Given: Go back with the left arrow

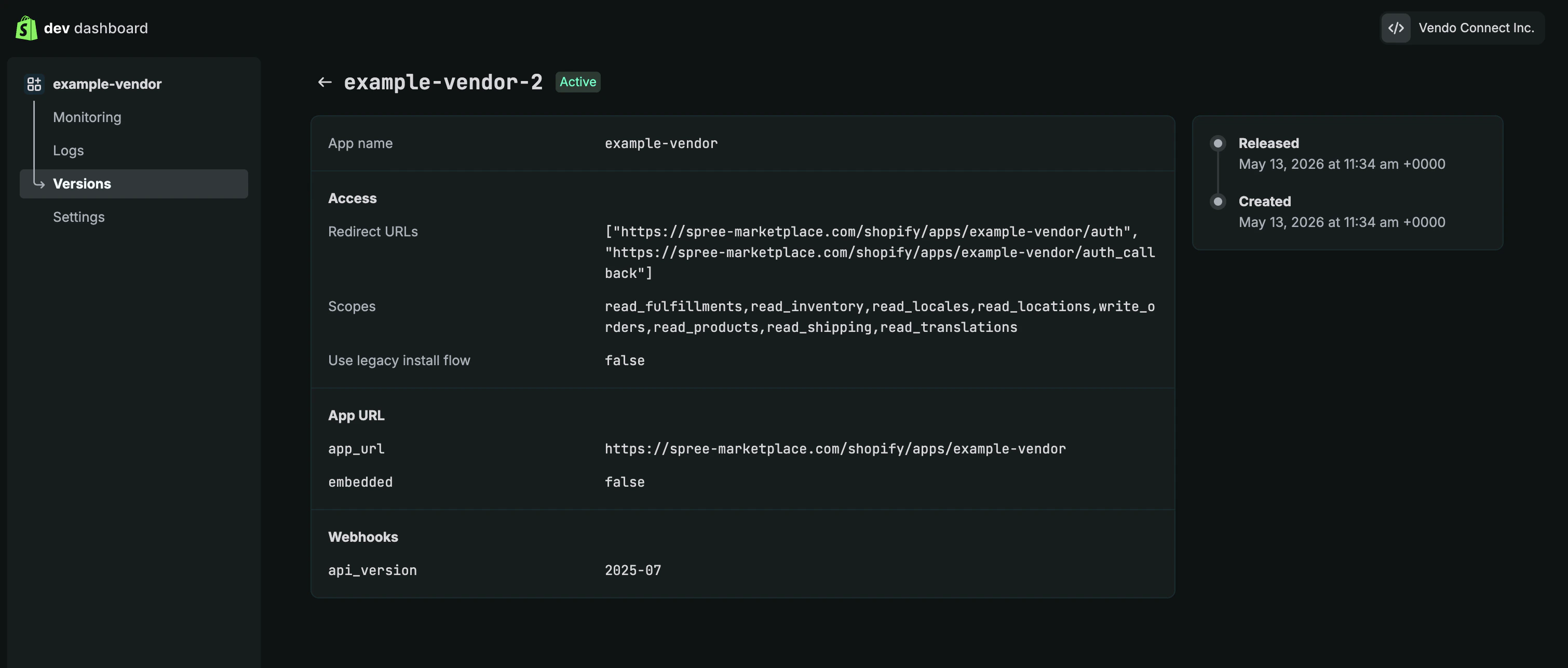Looking at the screenshot, I should (325, 82).
